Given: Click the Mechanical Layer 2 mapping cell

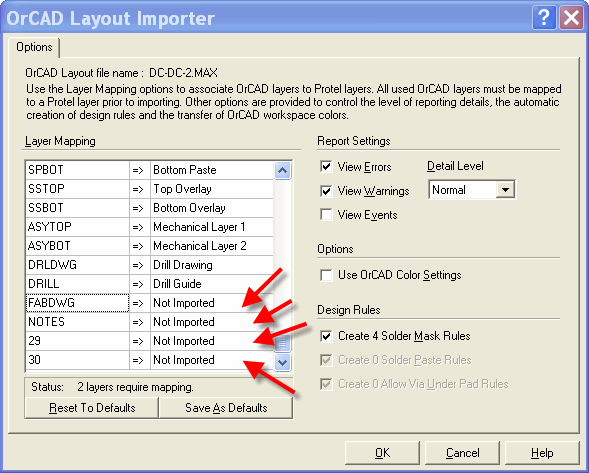Looking at the screenshot, I should [x=212, y=246].
